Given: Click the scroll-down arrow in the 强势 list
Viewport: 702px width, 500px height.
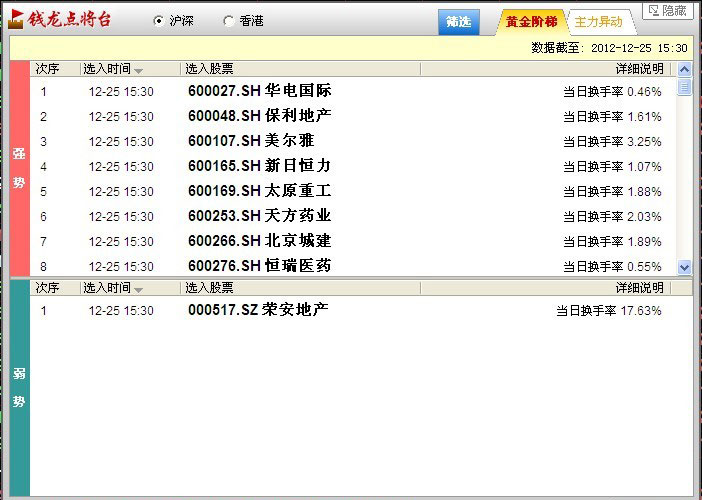Looking at the screenshot, I should 684,267.
